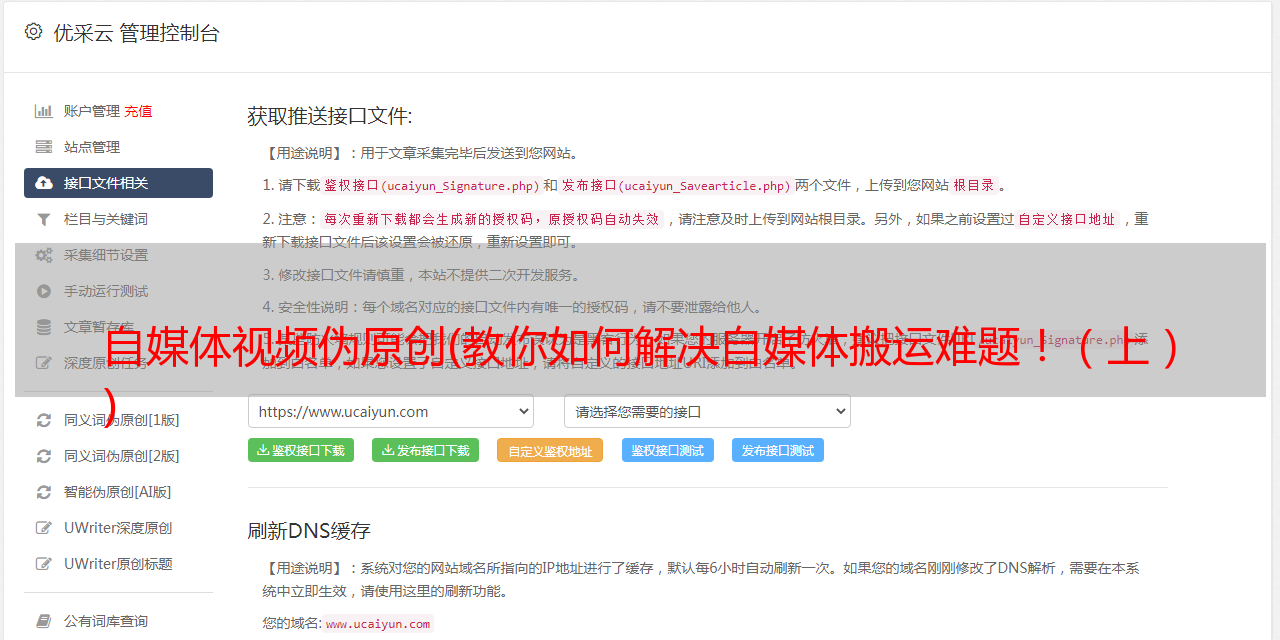Click the server icon for 站点管理
Screen dimensions: 1280x640
tap(44, 147)
